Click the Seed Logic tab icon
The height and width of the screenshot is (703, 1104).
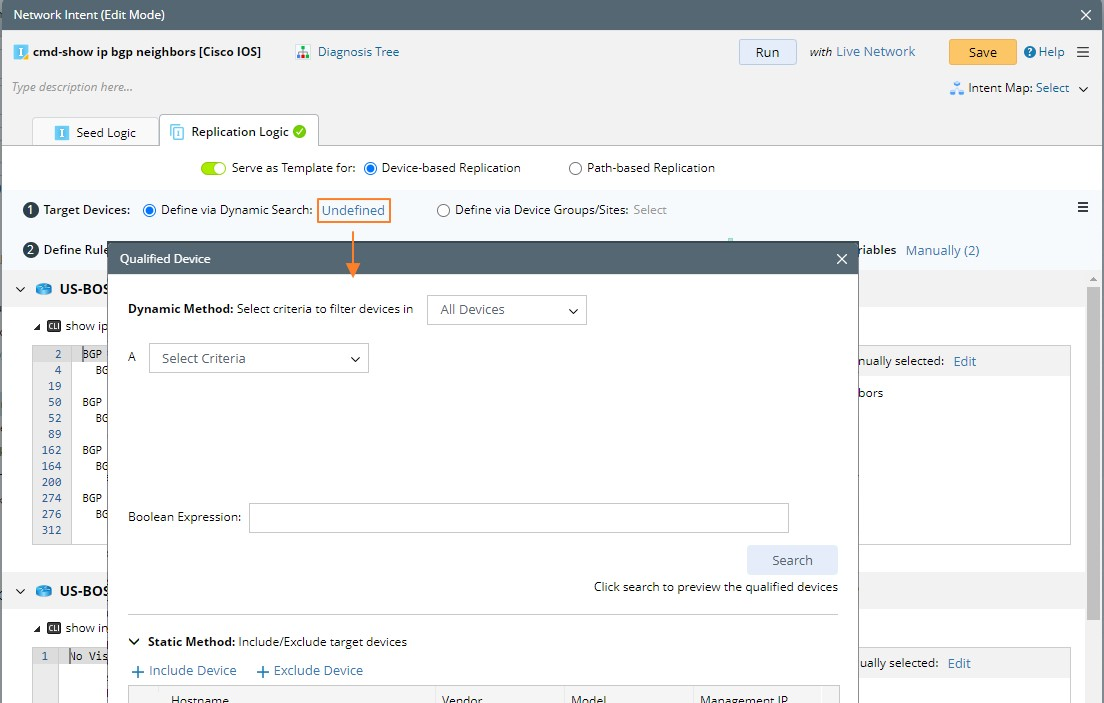click(62, 133)
